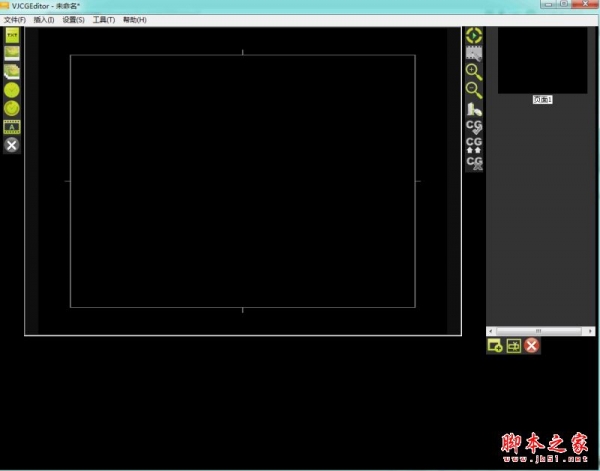600x471 pixels.
Task: Click the green circular play preview icon
Action: pos(474,35)
